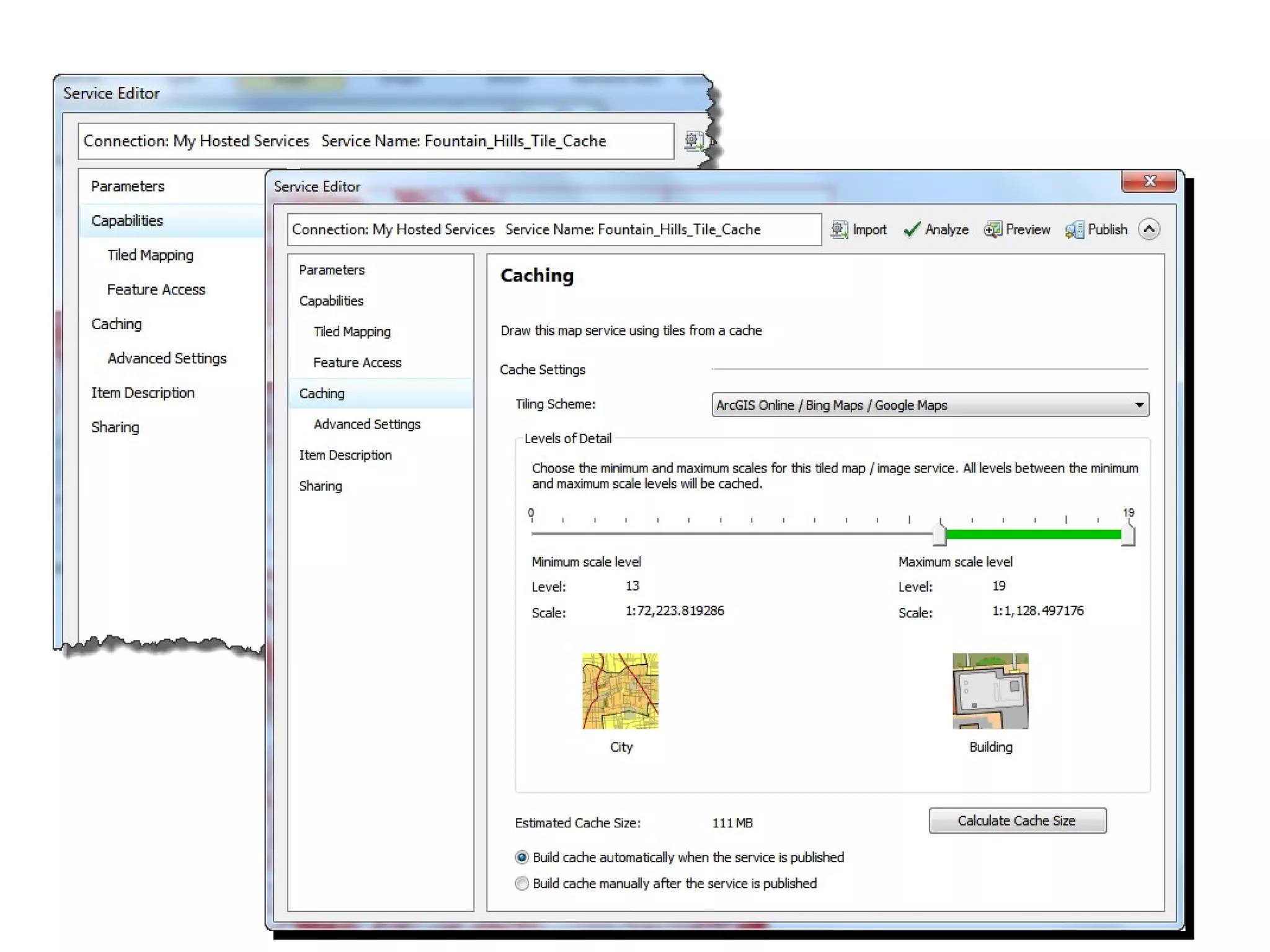Click the Tiling Scheme dropdown arrow
Screen dimensions: 1270x952
[x=1139, y=405]
